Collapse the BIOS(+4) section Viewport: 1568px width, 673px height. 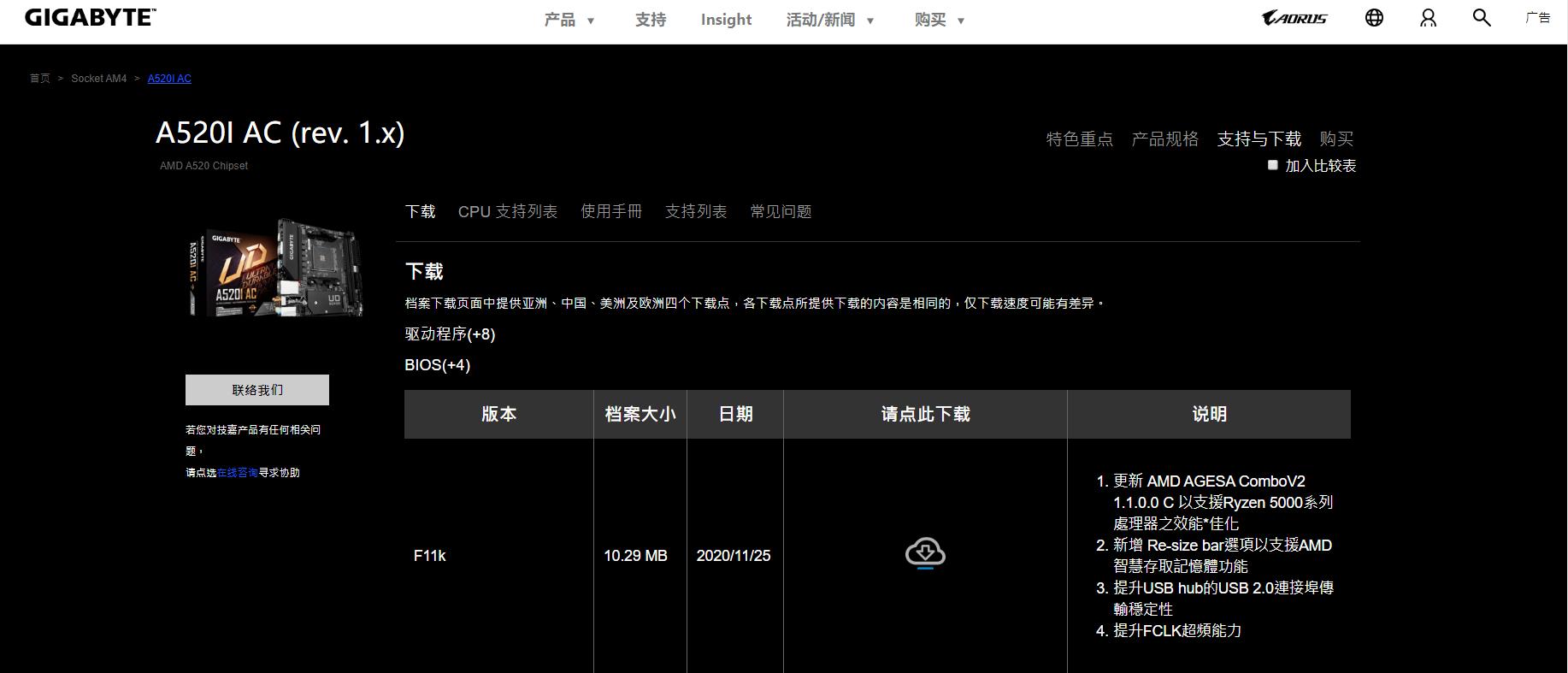437,365
